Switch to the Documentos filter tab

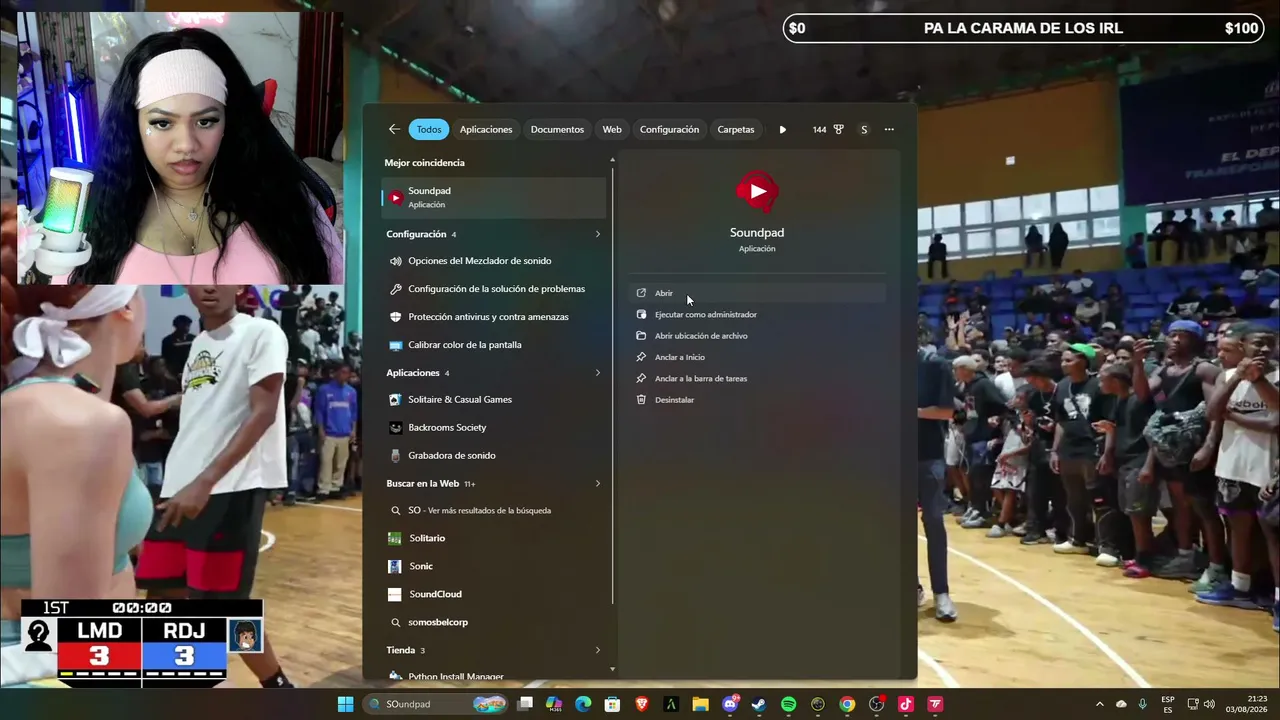pos(557,129)
